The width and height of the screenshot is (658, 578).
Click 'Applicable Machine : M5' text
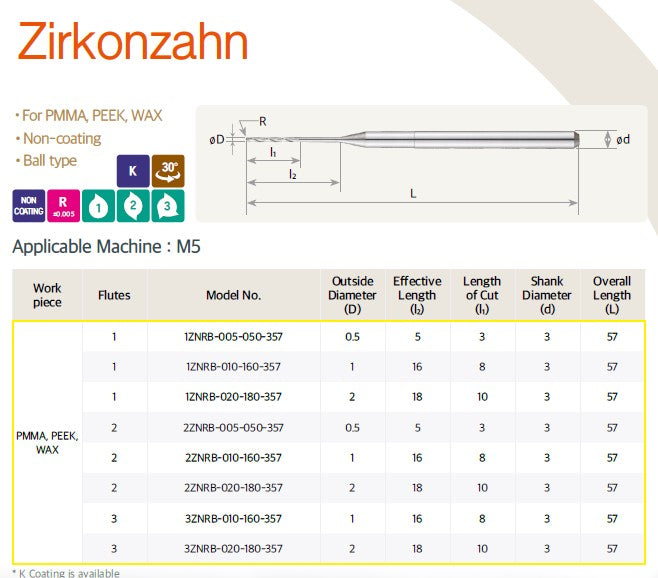107,246
